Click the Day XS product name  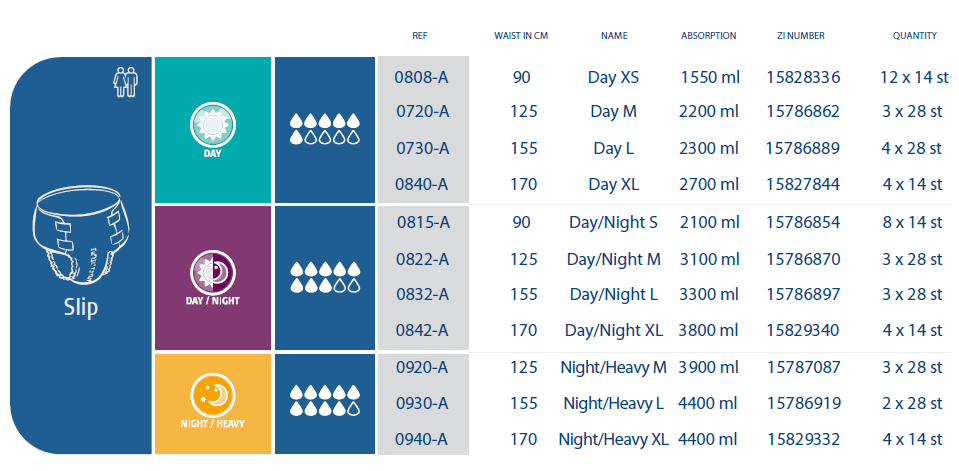613,77
